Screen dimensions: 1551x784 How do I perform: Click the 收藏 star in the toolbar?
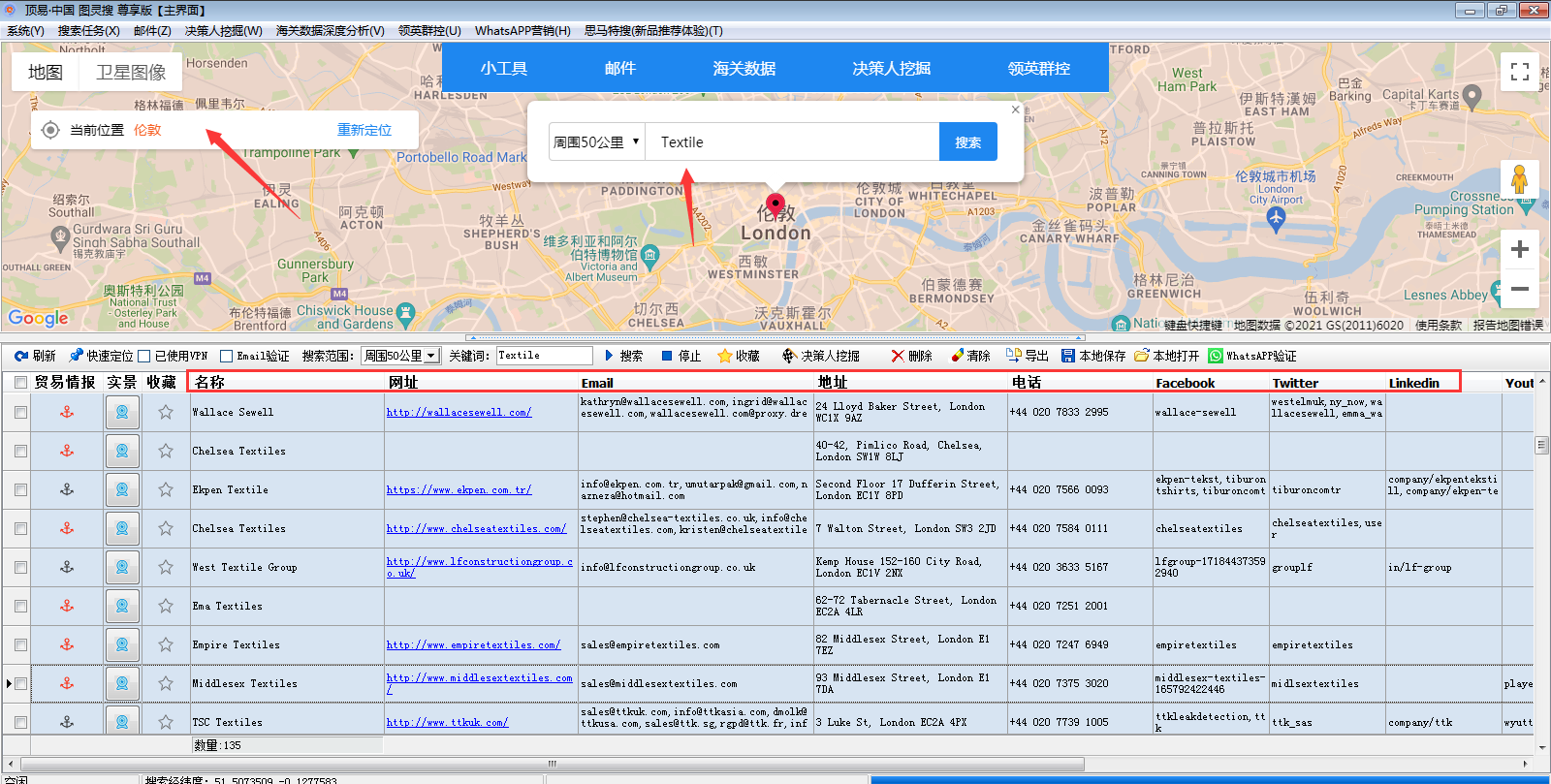tap(724, 356)
